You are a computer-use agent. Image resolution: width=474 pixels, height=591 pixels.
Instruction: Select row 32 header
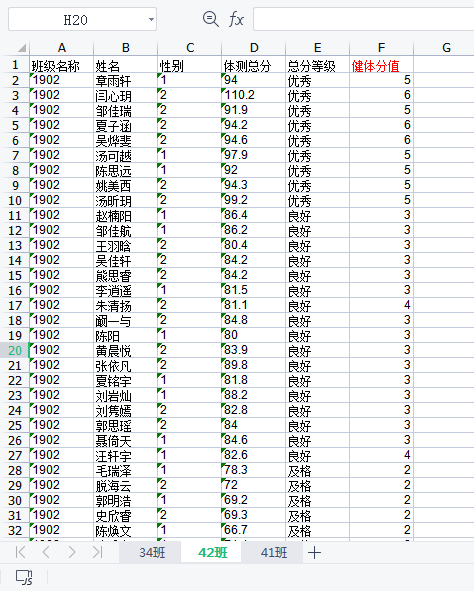pos(15,531)
